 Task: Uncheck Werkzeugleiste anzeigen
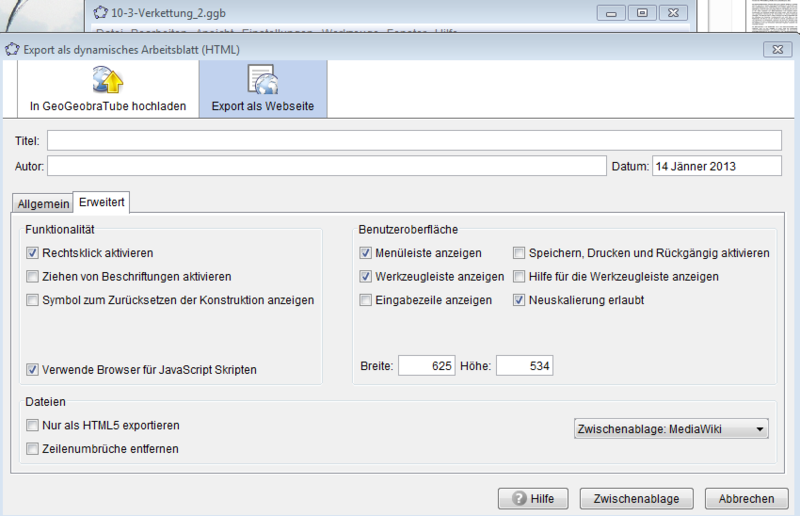pos(365,276)
